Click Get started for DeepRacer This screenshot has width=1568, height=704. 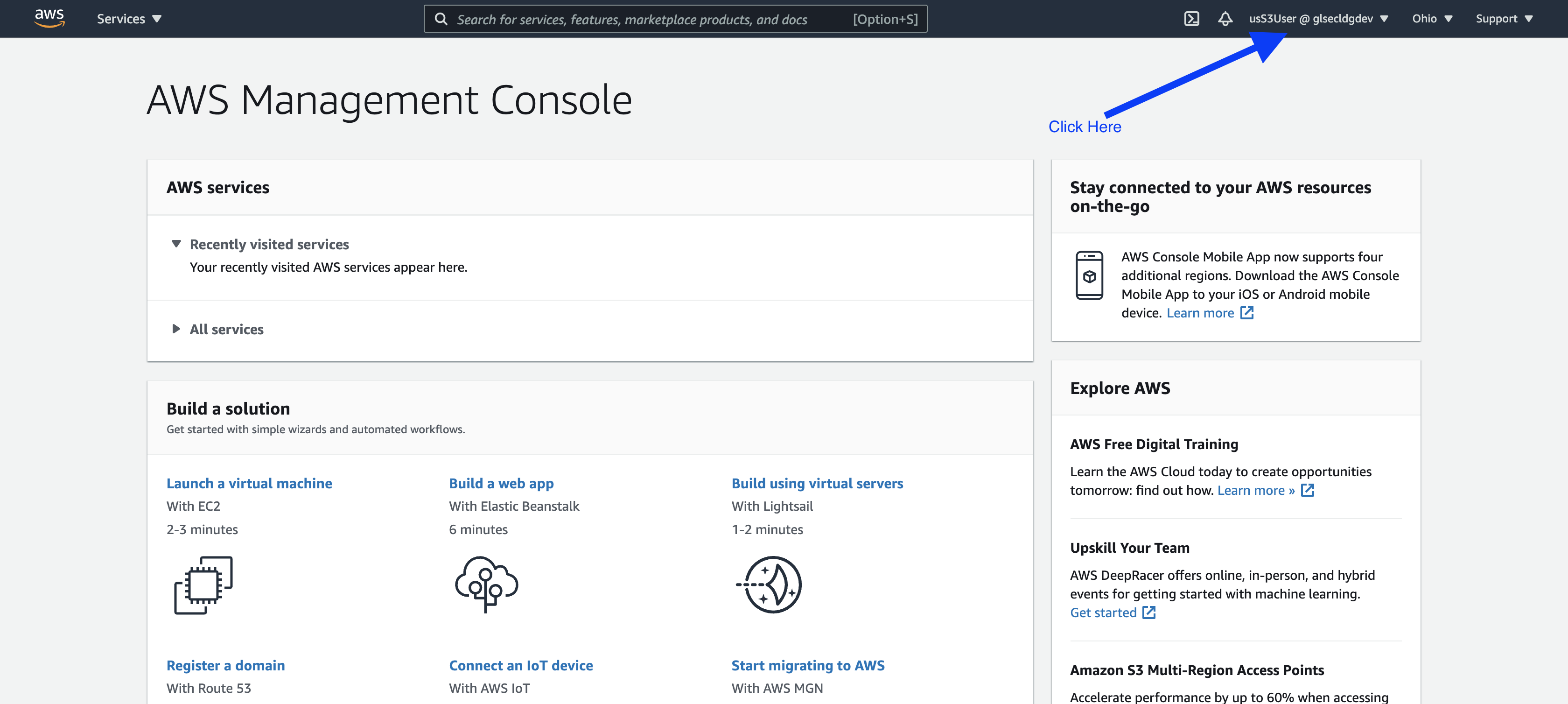click(1103, 612)
